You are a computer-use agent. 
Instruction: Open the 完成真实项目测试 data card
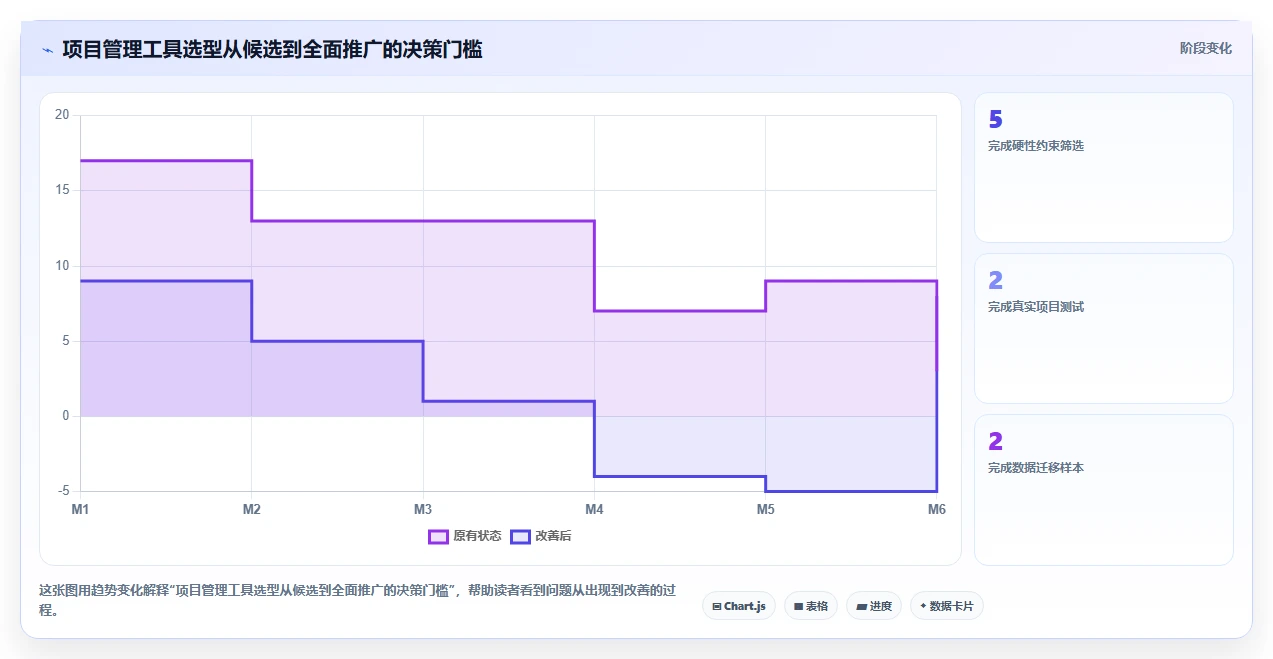1104,329
